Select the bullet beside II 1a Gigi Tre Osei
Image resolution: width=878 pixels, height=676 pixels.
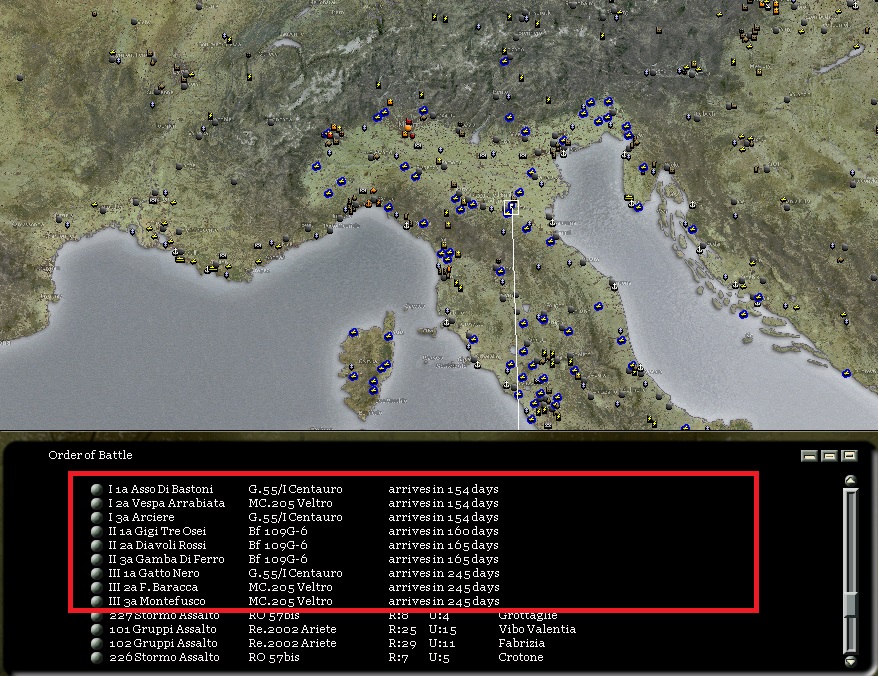click(x=96, y=531)
